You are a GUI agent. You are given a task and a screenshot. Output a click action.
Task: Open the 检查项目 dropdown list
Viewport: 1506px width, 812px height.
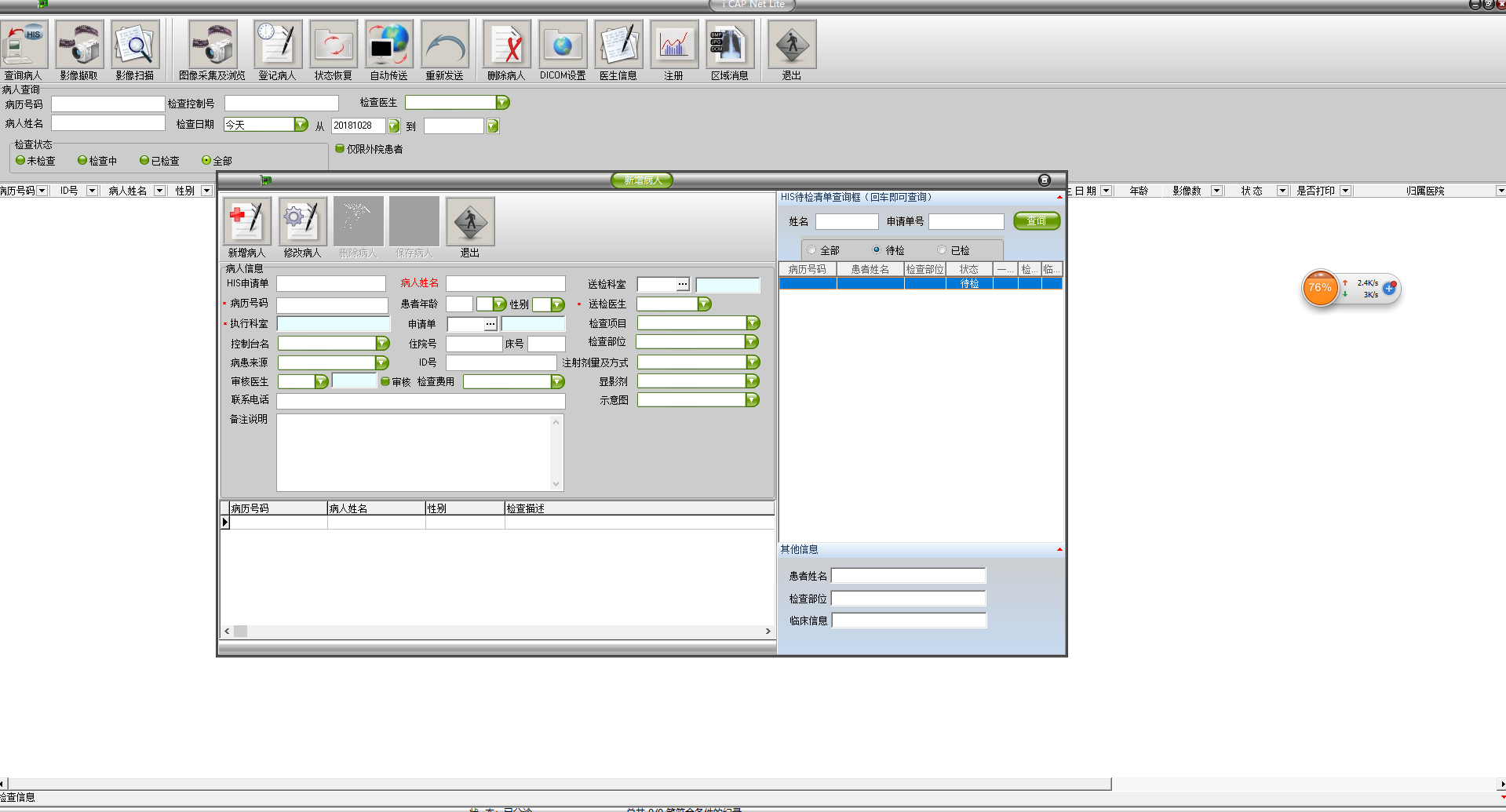pos(753,323)
